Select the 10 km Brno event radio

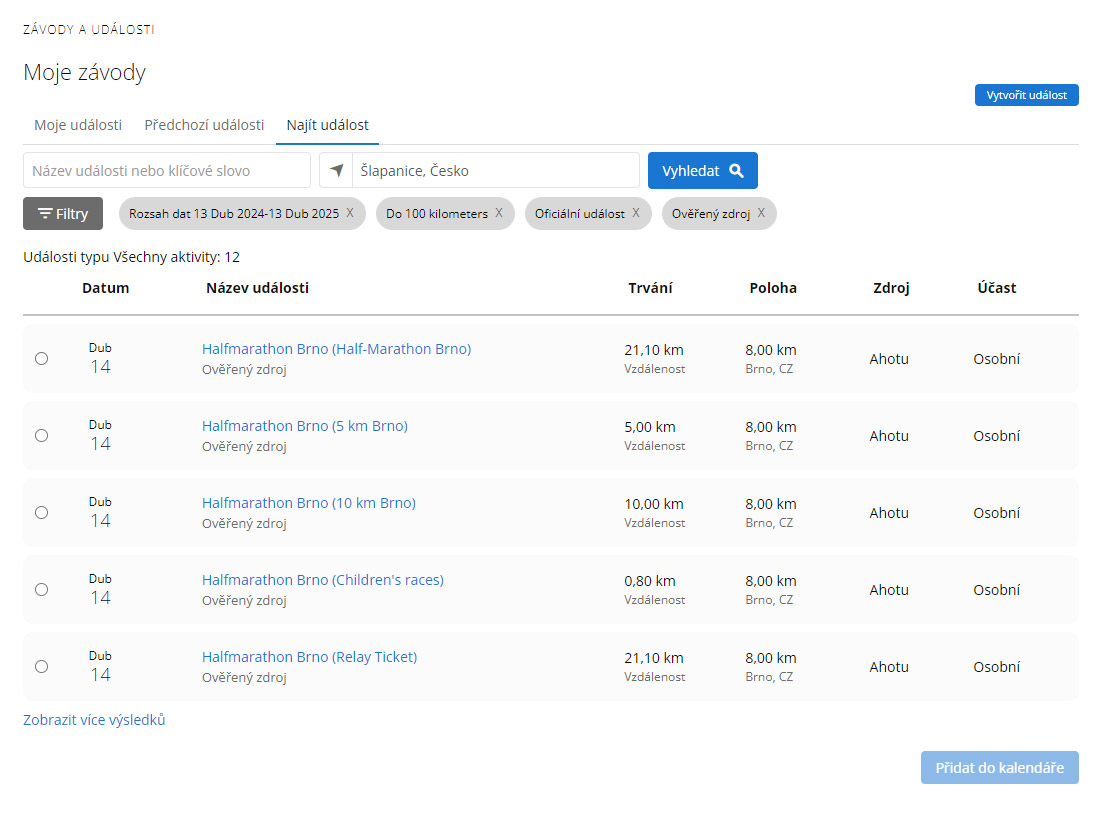[x=41, y=512]
